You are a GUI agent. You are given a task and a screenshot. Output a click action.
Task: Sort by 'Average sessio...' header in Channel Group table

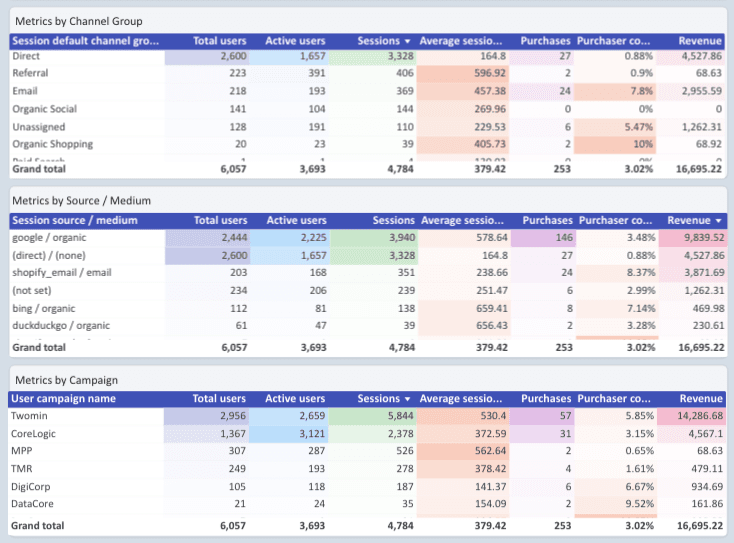click(461, 41)
